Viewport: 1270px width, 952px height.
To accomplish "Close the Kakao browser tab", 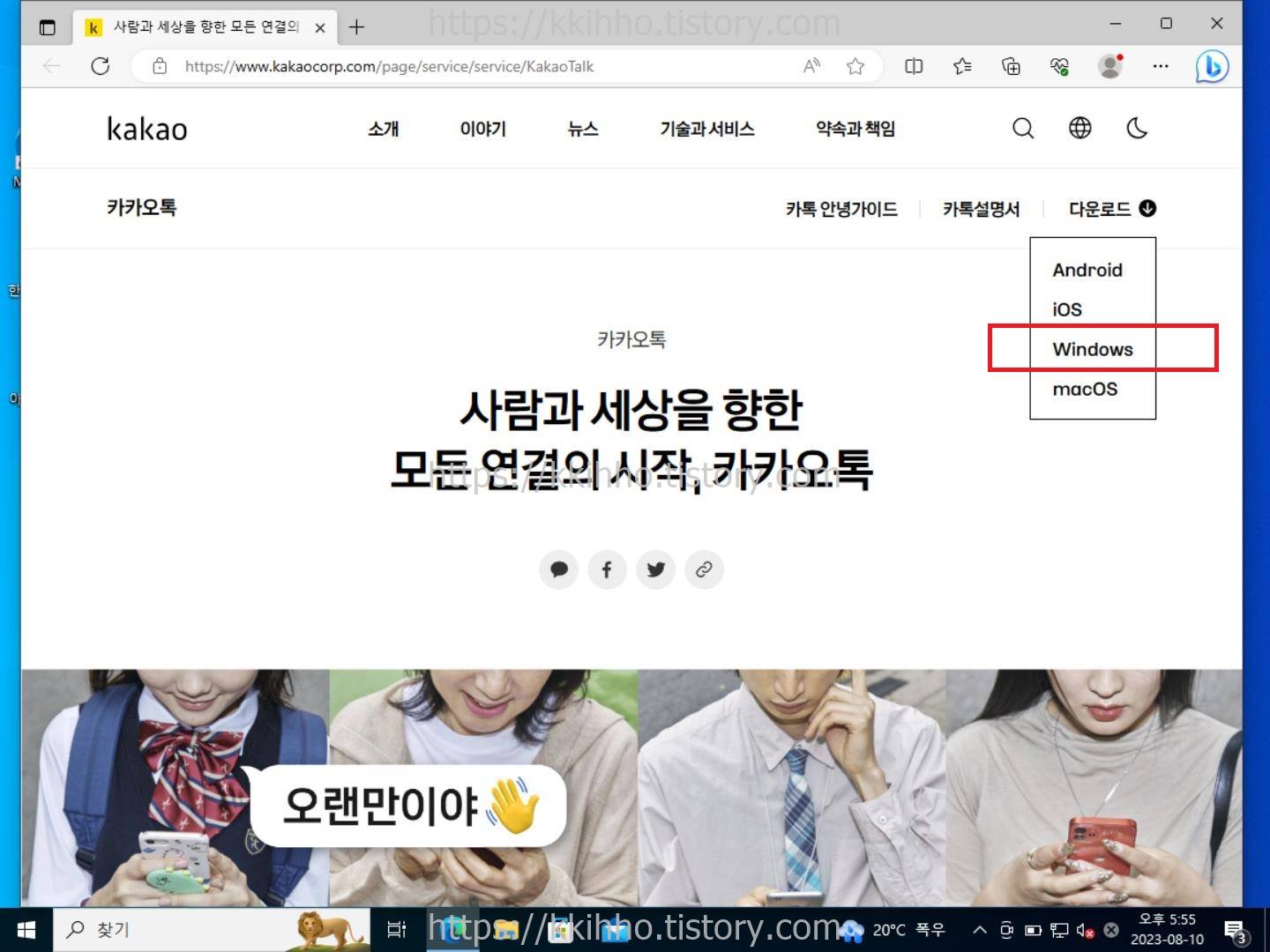I will tap(320, 28).
